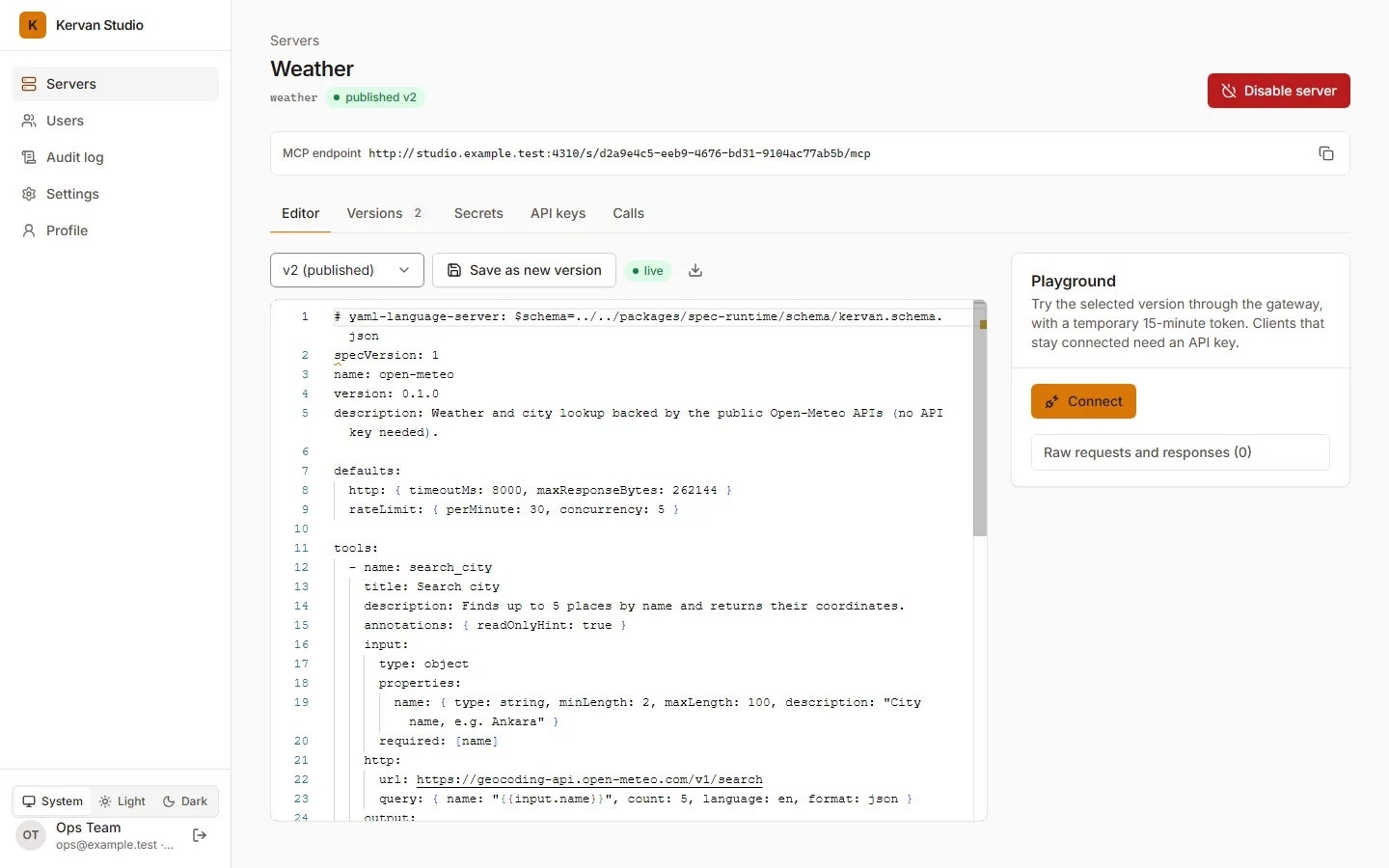
Task: Click the 'defaults:' line in editor
Action: [x=368, y=471]
